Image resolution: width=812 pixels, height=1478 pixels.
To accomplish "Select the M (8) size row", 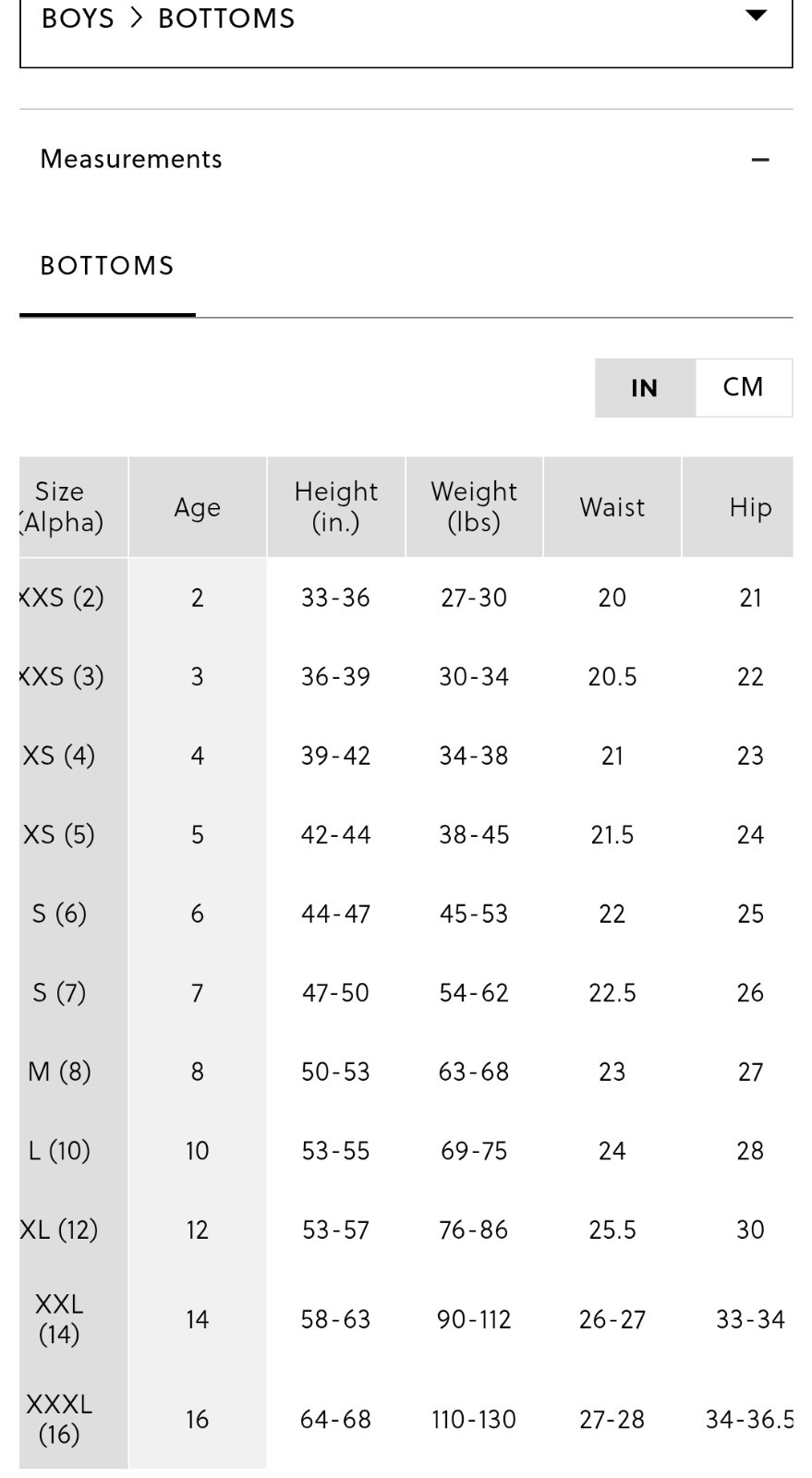I will (406, 1072).
